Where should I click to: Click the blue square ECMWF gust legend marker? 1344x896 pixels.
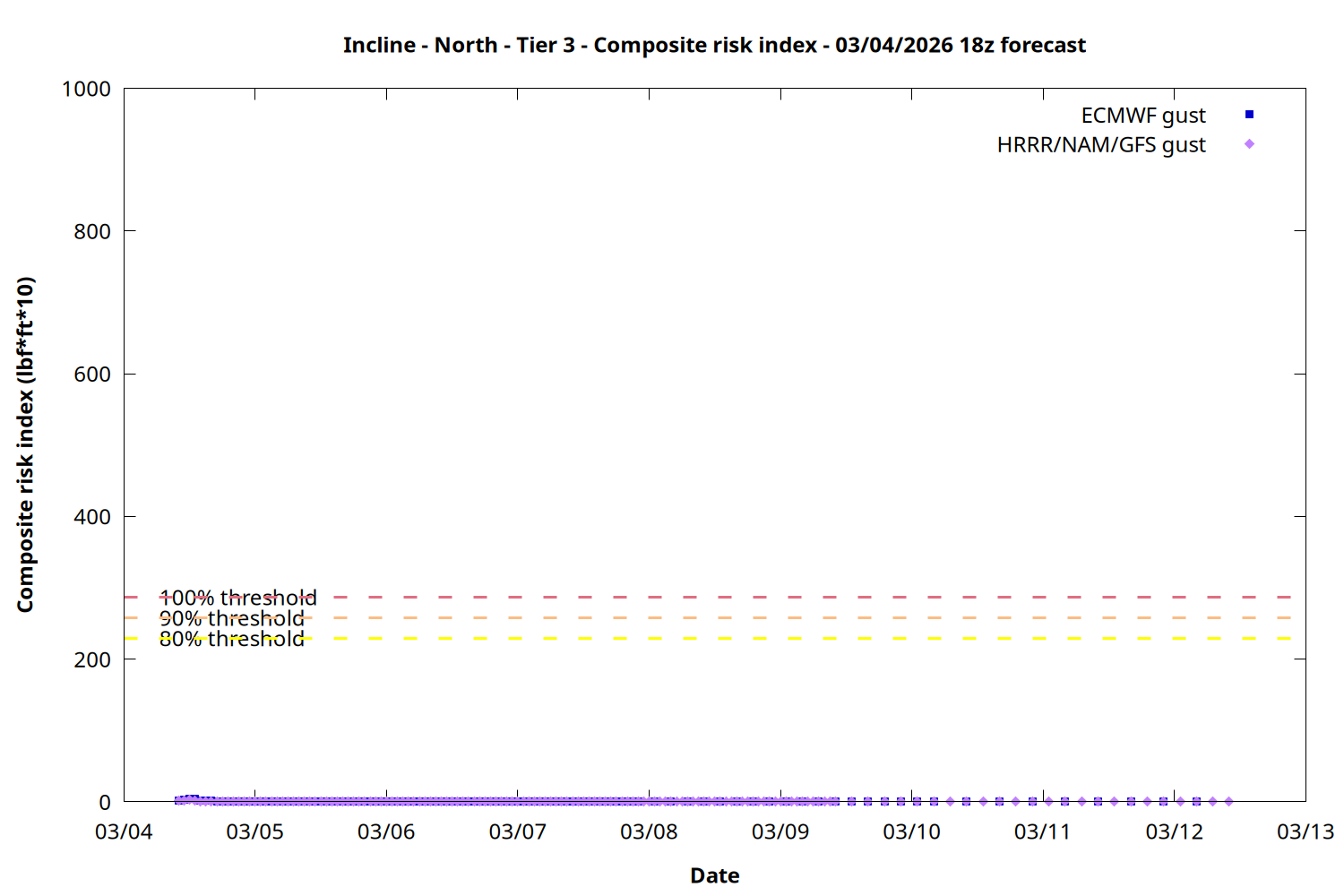point(1249,115)
